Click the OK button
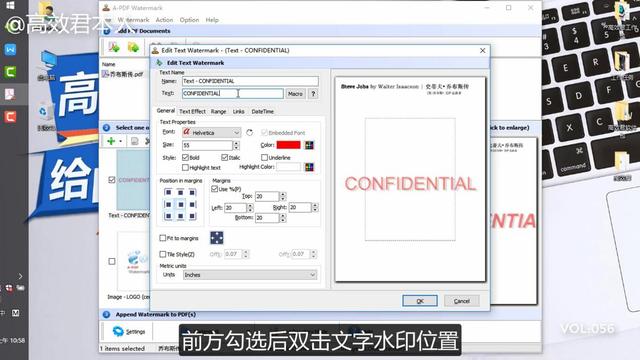The height and width of the screenshot is (360, 640). [x=420, y=301]
